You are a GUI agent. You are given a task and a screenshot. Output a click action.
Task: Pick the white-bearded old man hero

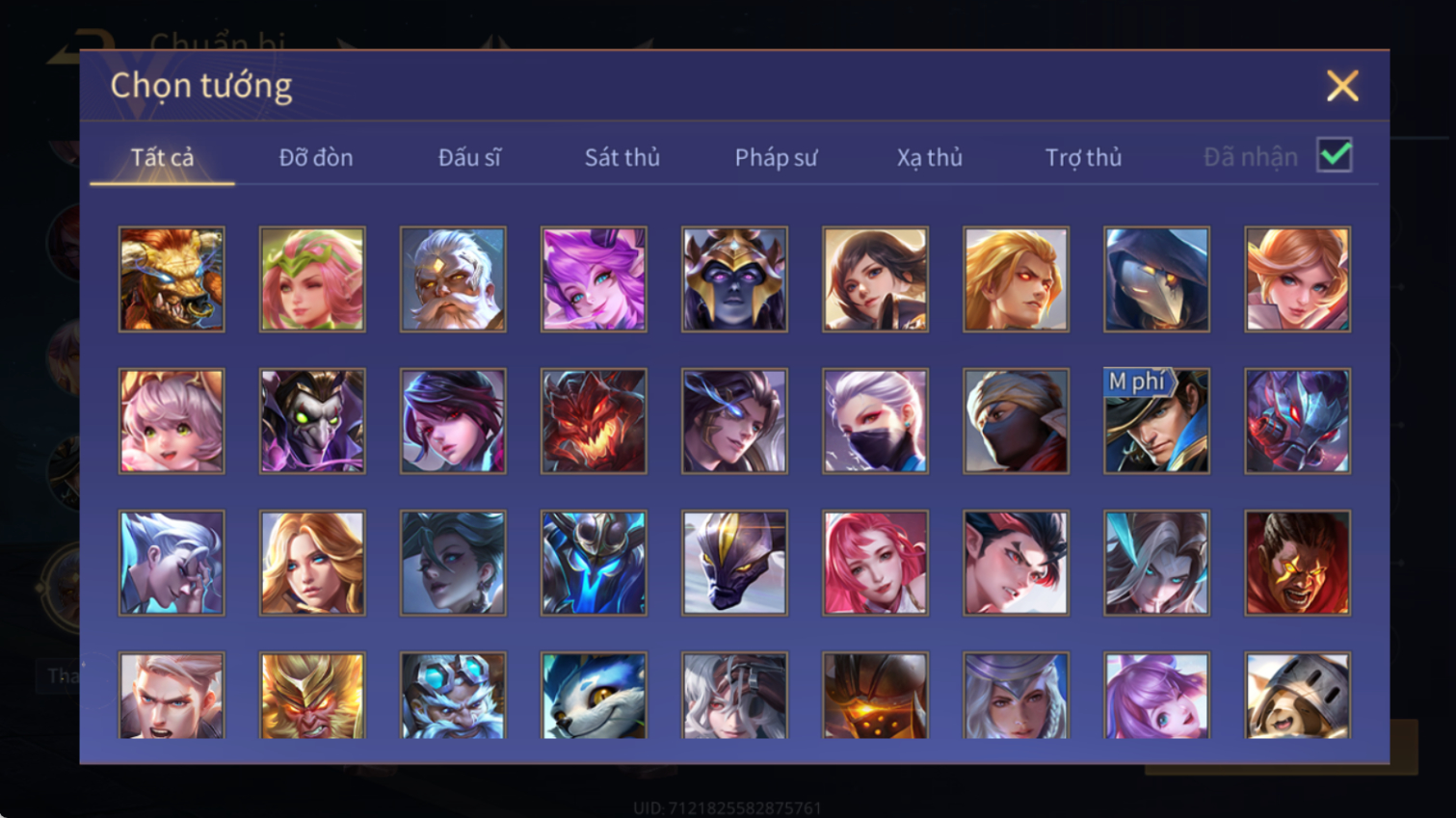(453, 279)
